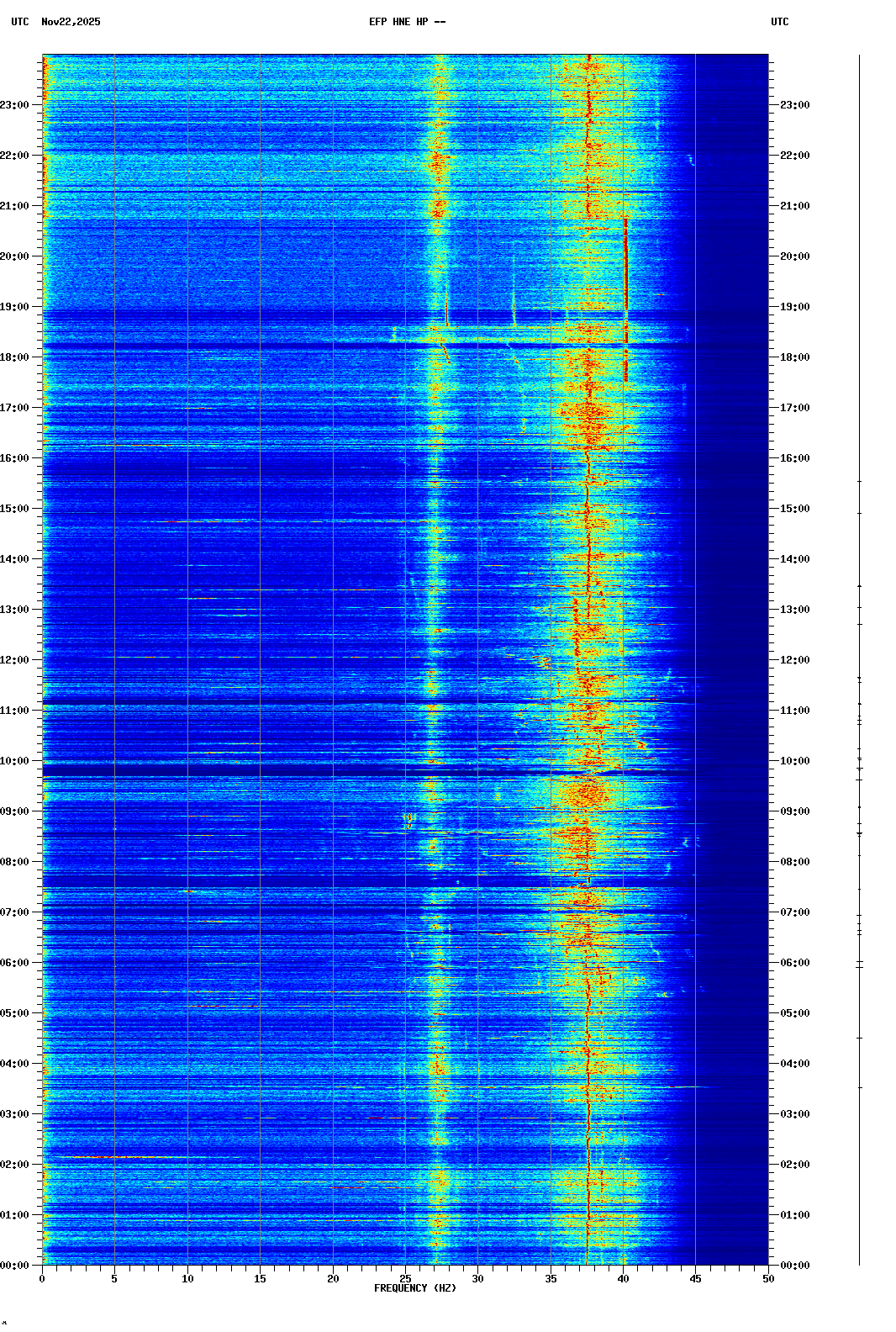
Task: Click the UTC label at top right
Action: (x=779, y=22)
